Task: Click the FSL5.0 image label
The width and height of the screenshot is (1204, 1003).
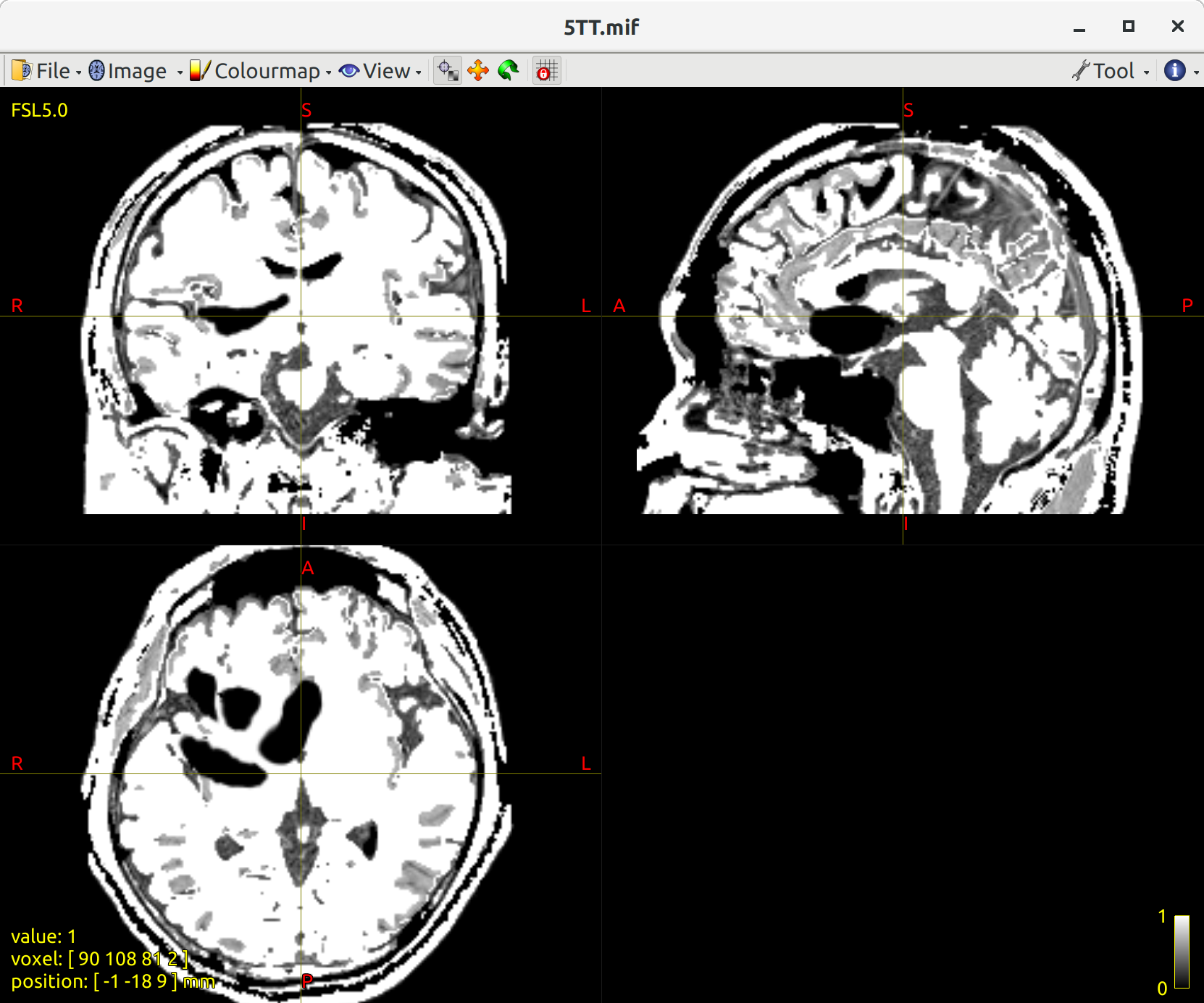Action: [x=40, y=110]
